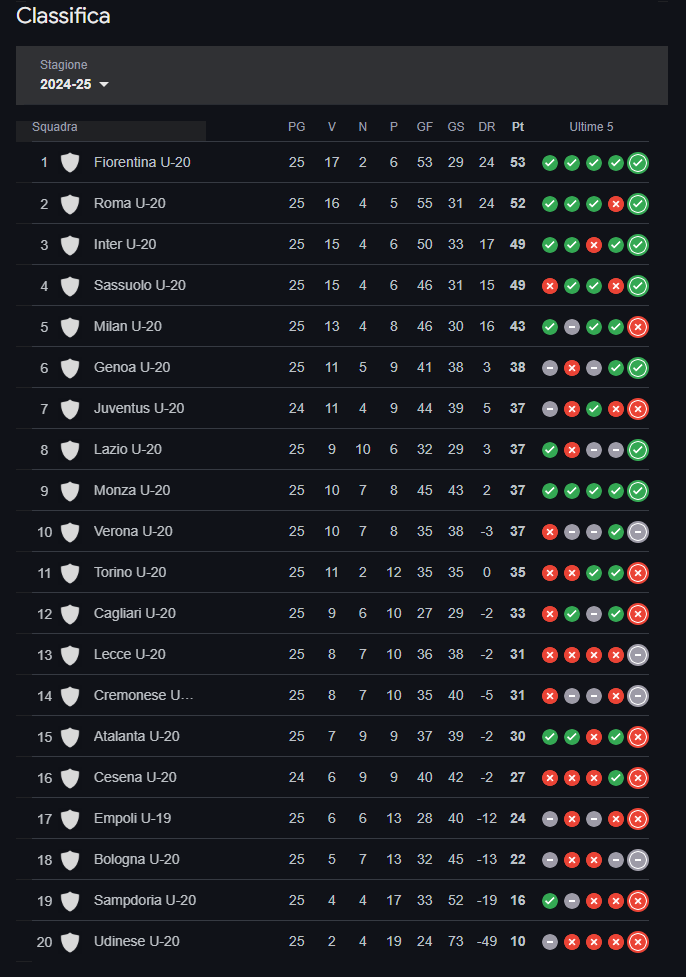Click Udinese U-20 shield icon
Screen dimensions: 686x977
[70, 942]
